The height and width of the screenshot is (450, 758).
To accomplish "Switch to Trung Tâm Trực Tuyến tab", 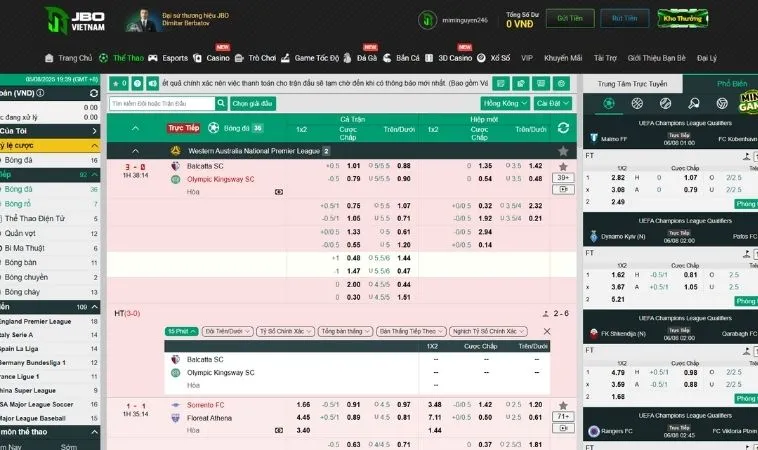I will pyautogui.click(x=632, y=84).
